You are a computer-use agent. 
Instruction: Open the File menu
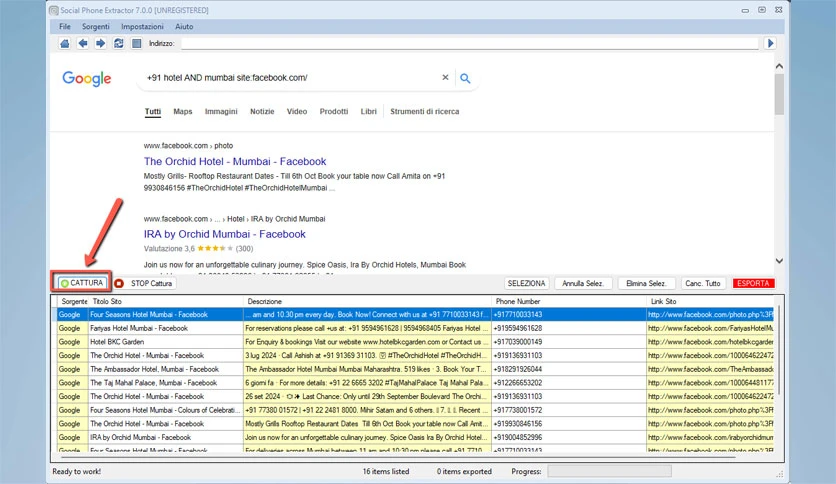(65, 26)
